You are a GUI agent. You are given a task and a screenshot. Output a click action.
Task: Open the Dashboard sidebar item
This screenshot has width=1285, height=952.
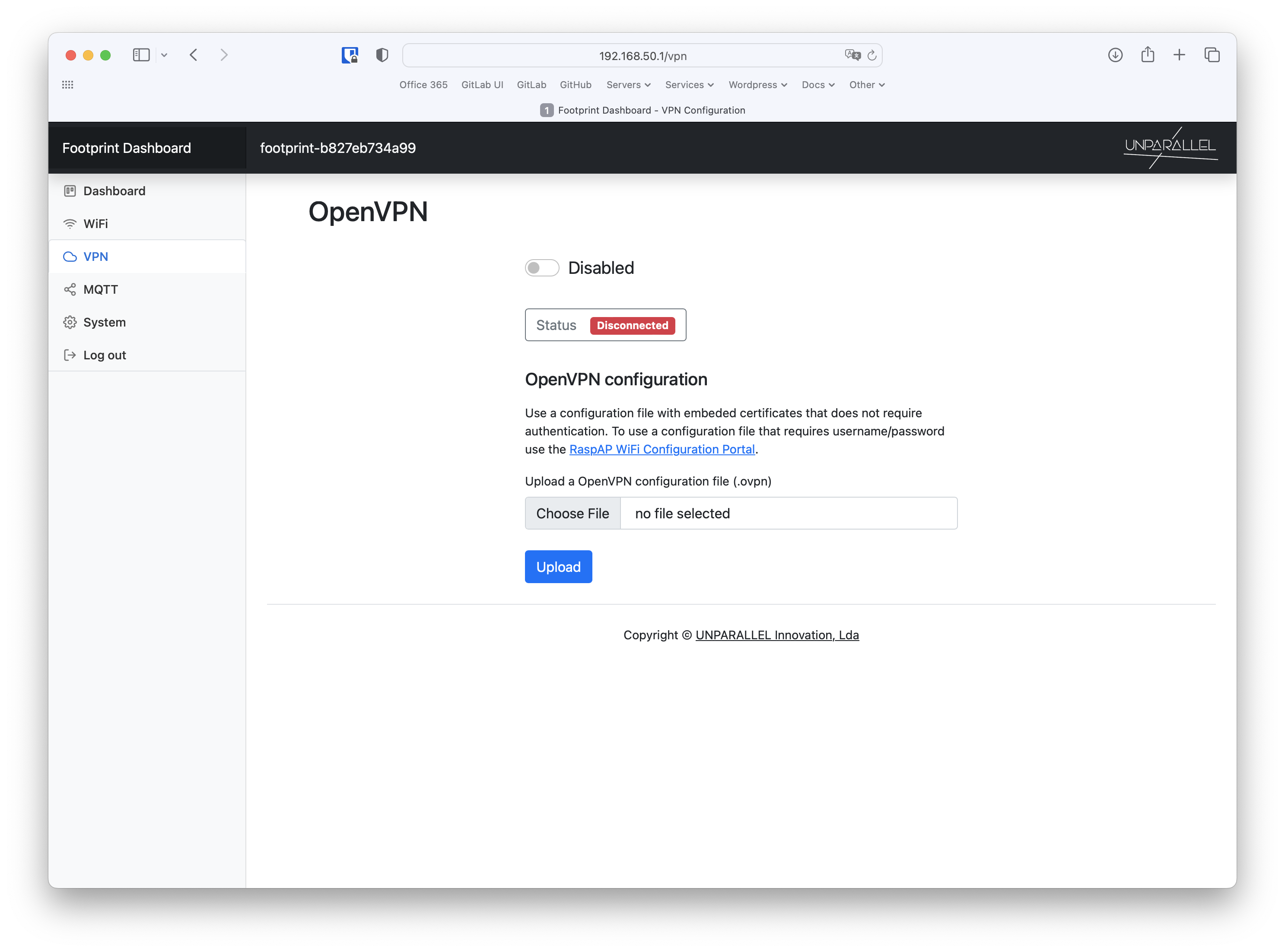pos(147,191)
